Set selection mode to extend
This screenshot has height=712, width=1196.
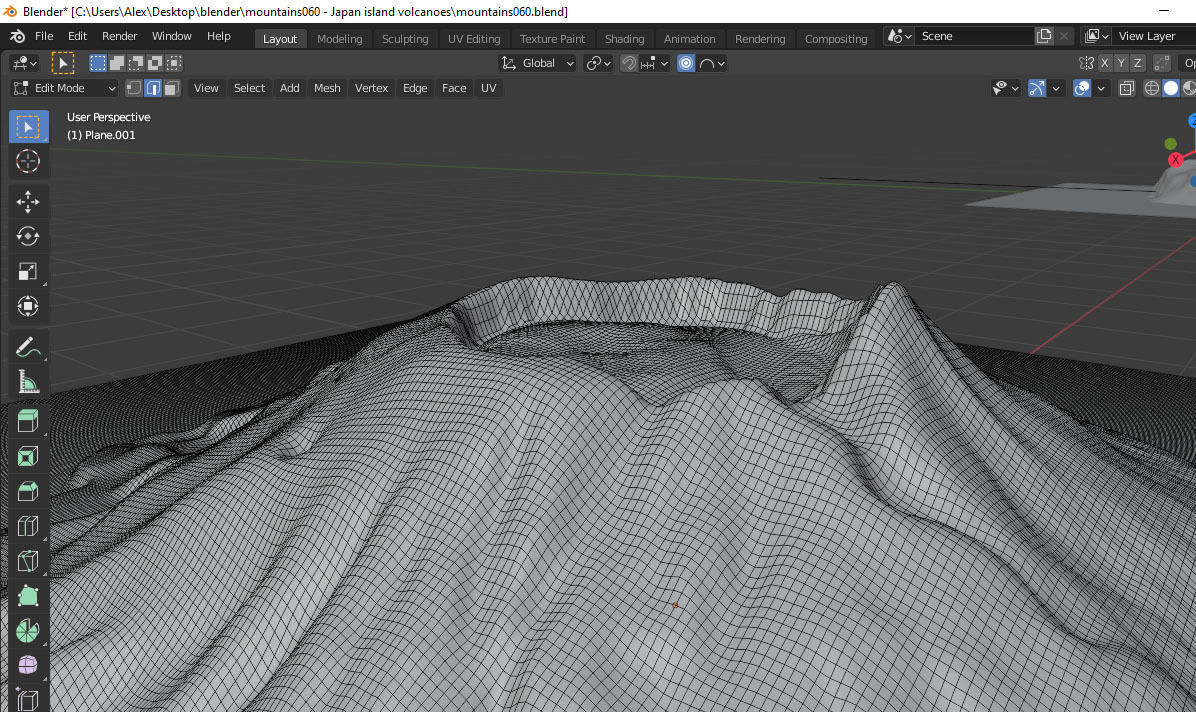click(117, 63)
